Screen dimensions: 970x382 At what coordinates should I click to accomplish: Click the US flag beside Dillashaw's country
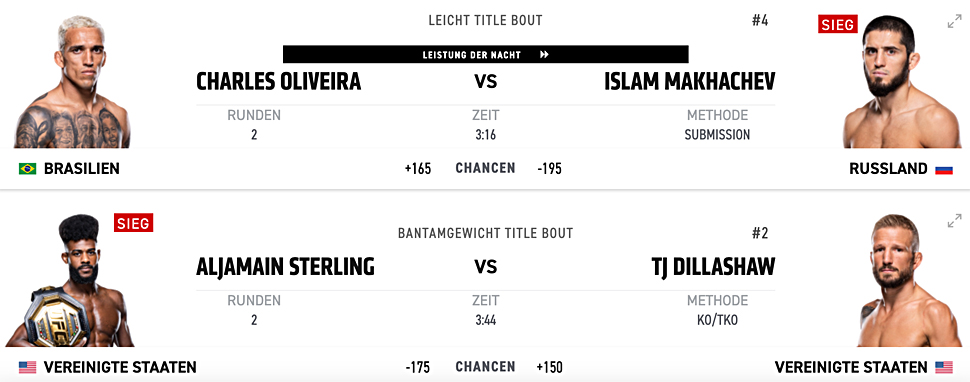pyautogui.click(x=943, y=367)
